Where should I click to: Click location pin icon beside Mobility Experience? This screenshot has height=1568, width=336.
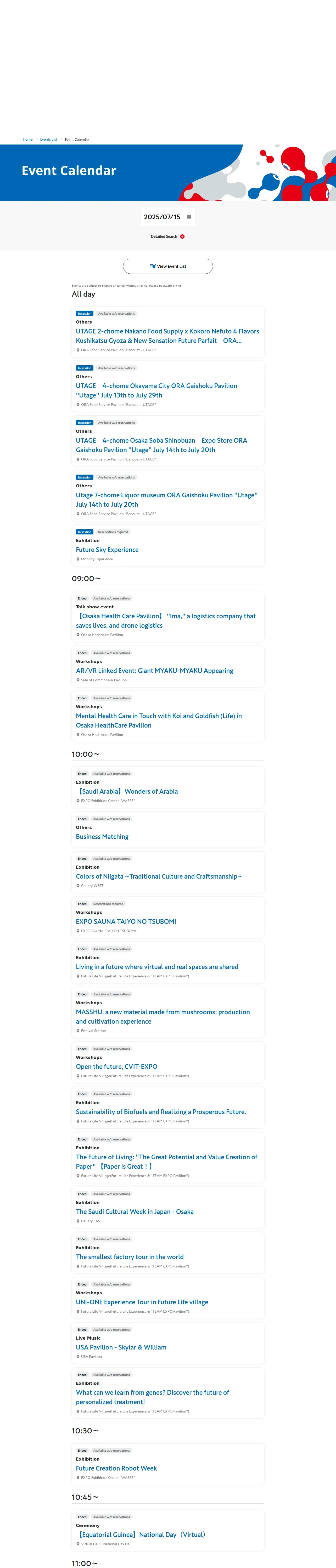[x=78, y=559]
